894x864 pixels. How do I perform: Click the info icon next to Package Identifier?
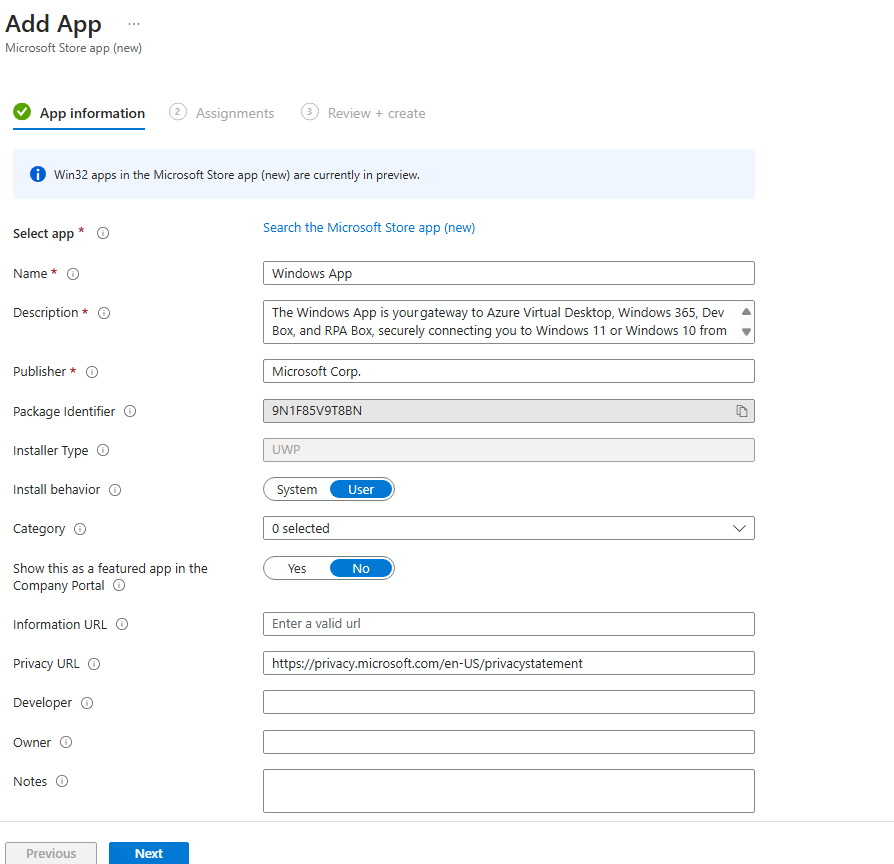130,411
